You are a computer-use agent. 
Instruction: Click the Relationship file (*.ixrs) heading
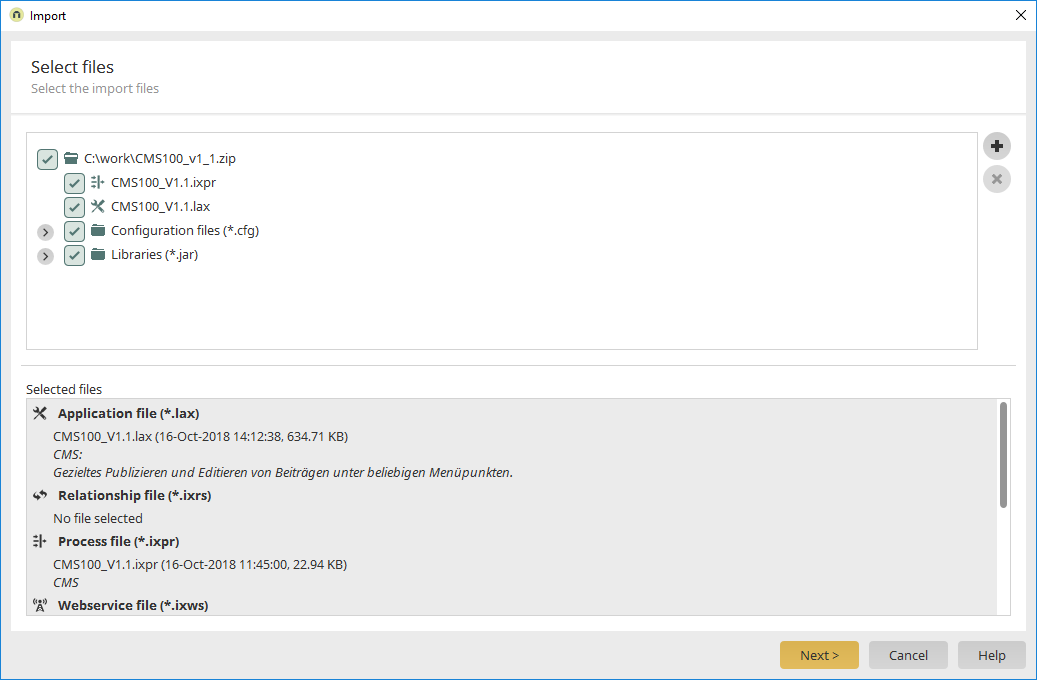(x=135, y=495)
